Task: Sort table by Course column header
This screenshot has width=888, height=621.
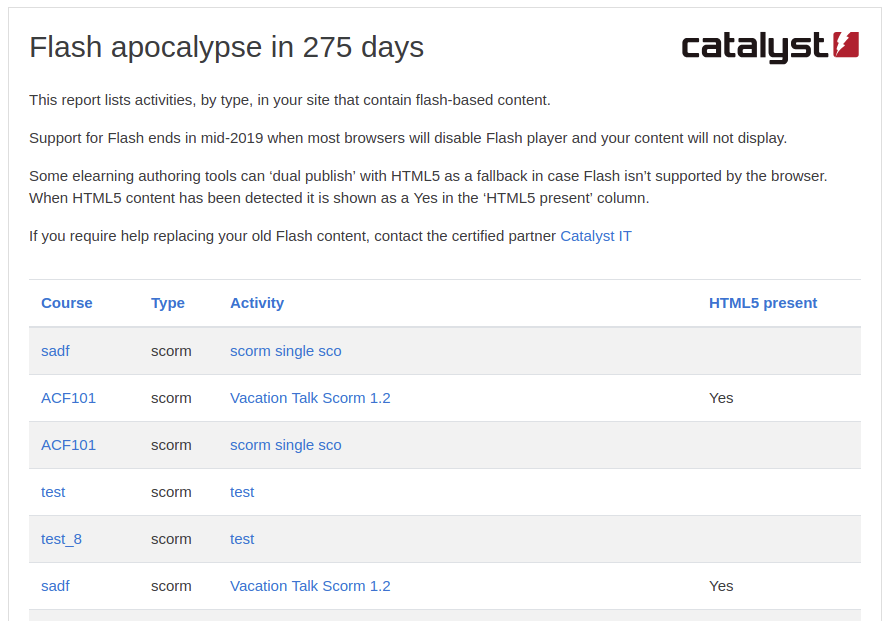Action: 67,303
